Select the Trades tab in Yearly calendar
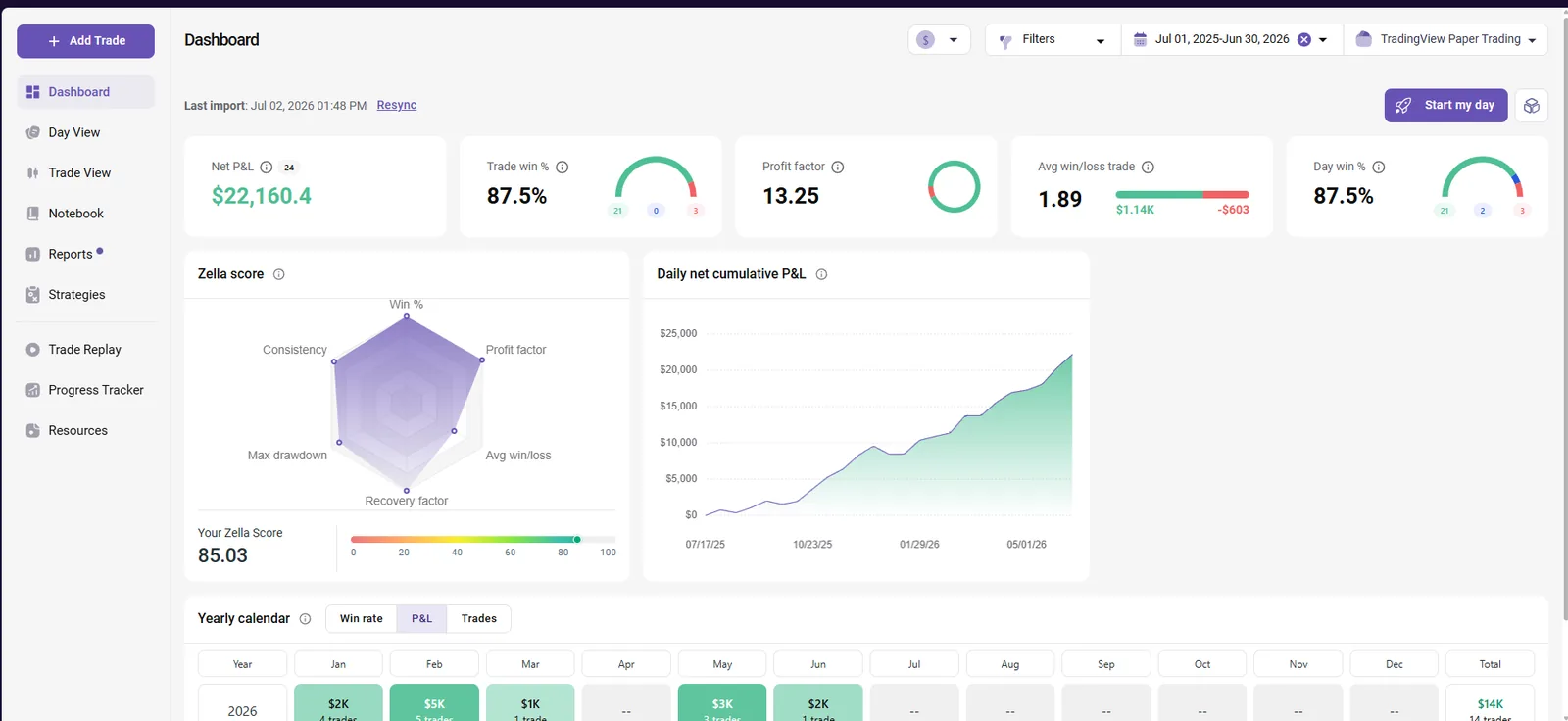The width and height of the screenshot is (1568, 721). click(x=479, y=619)
